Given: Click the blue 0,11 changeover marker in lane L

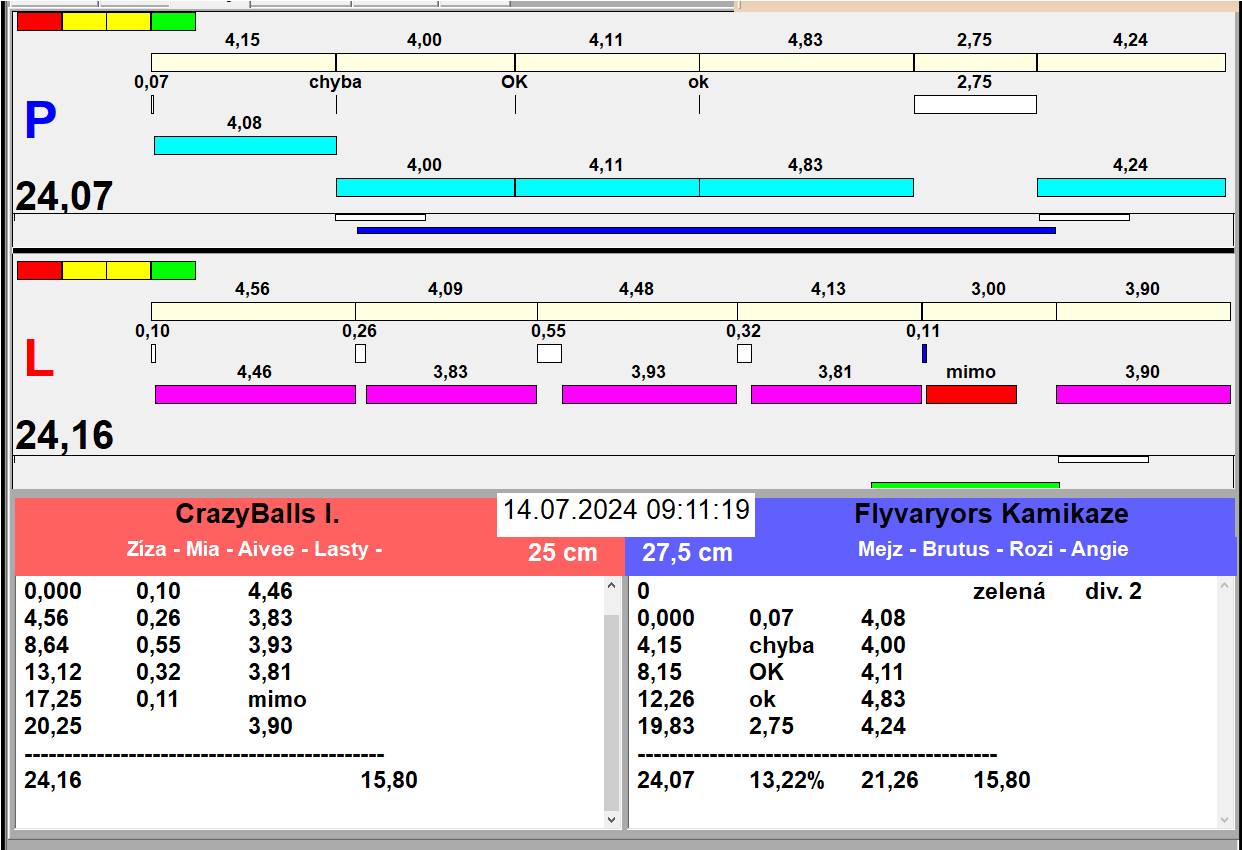Looking at the screenshot, I should click(x=924, y=353).
